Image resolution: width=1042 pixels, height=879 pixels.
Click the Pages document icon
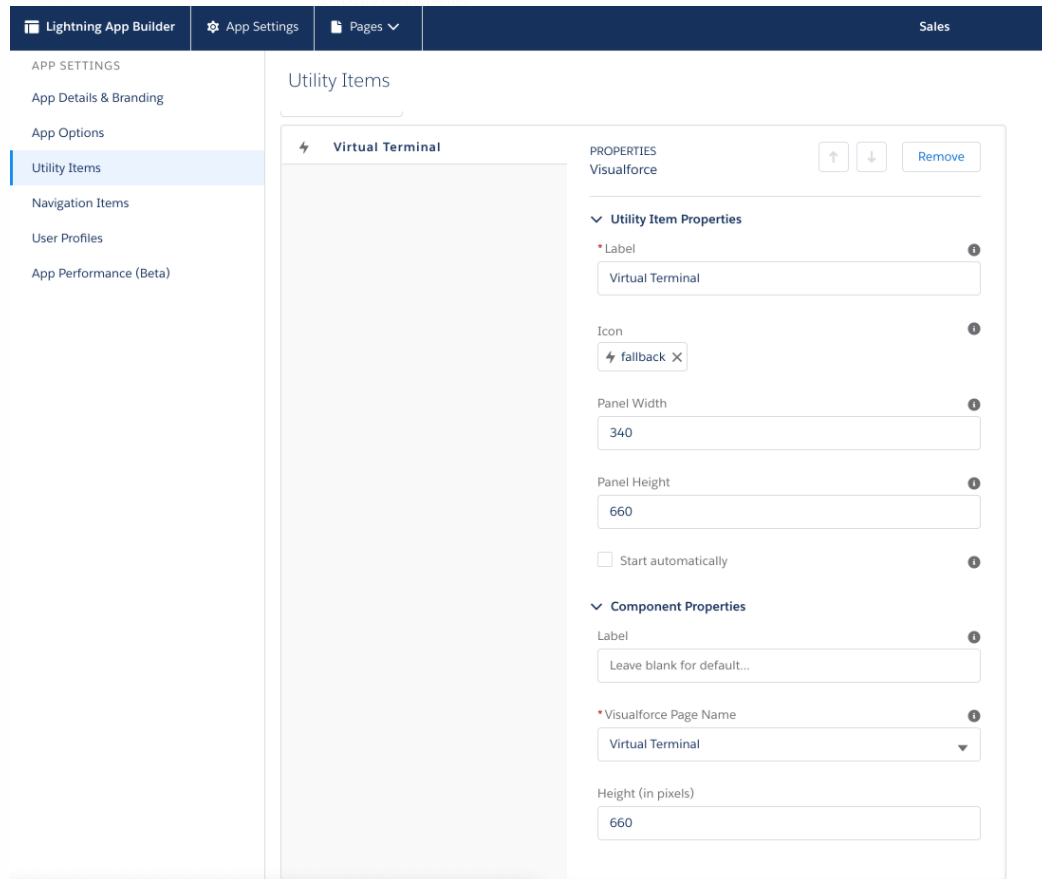click(x=336, y=27)
